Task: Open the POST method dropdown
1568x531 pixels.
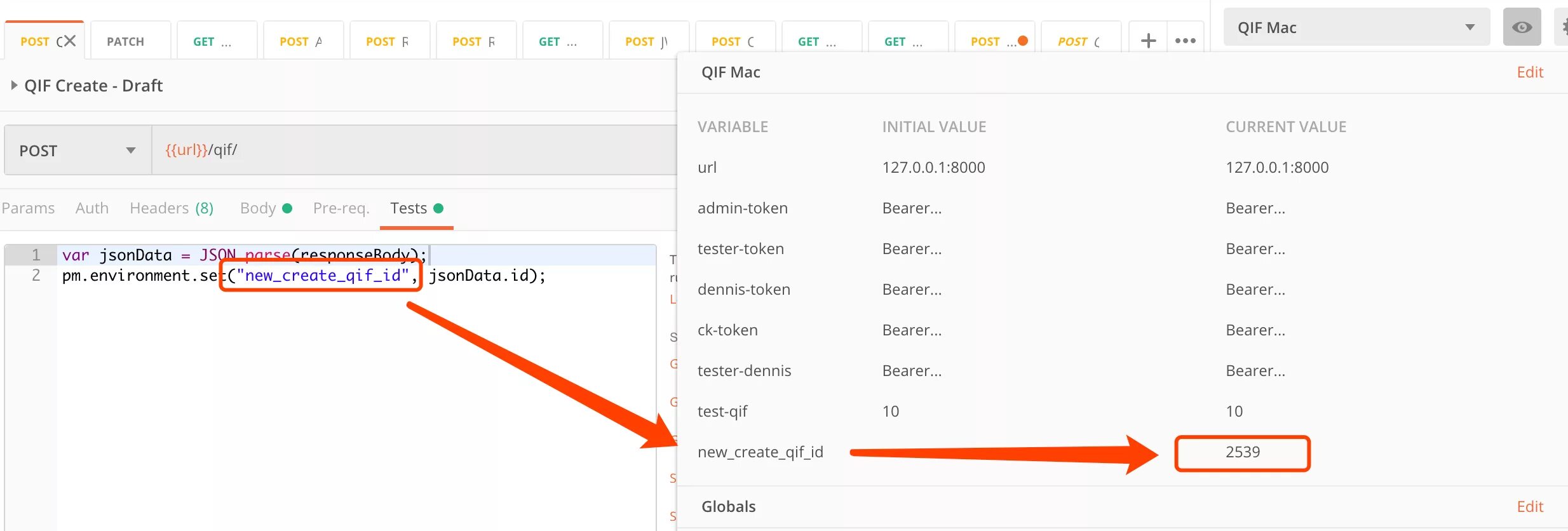Action: pos(78,151)
